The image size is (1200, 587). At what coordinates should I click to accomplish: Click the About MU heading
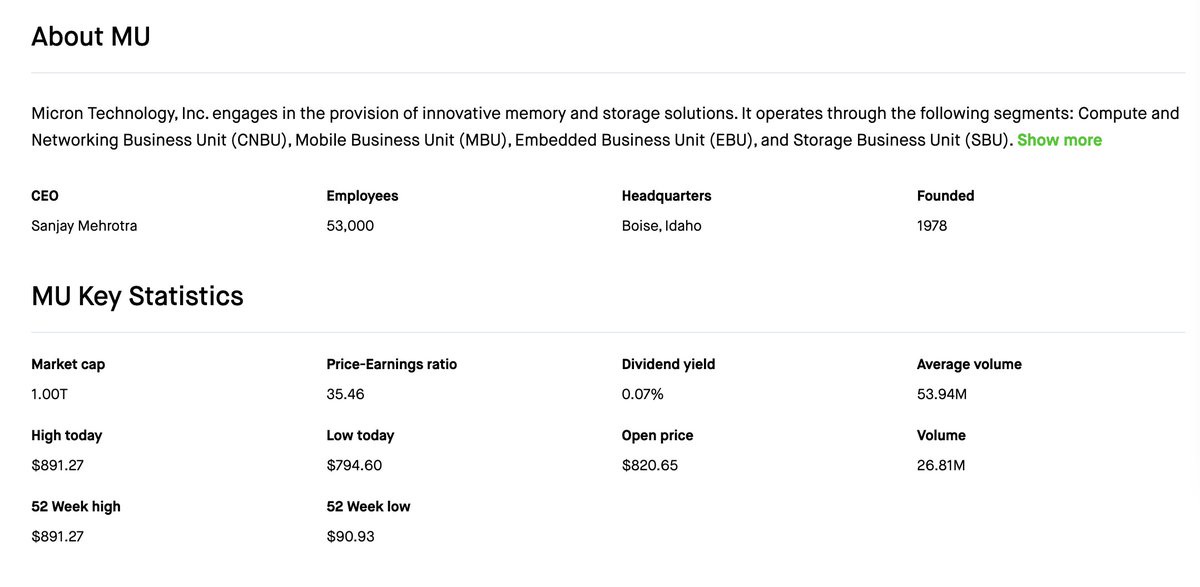pos(91,37)
